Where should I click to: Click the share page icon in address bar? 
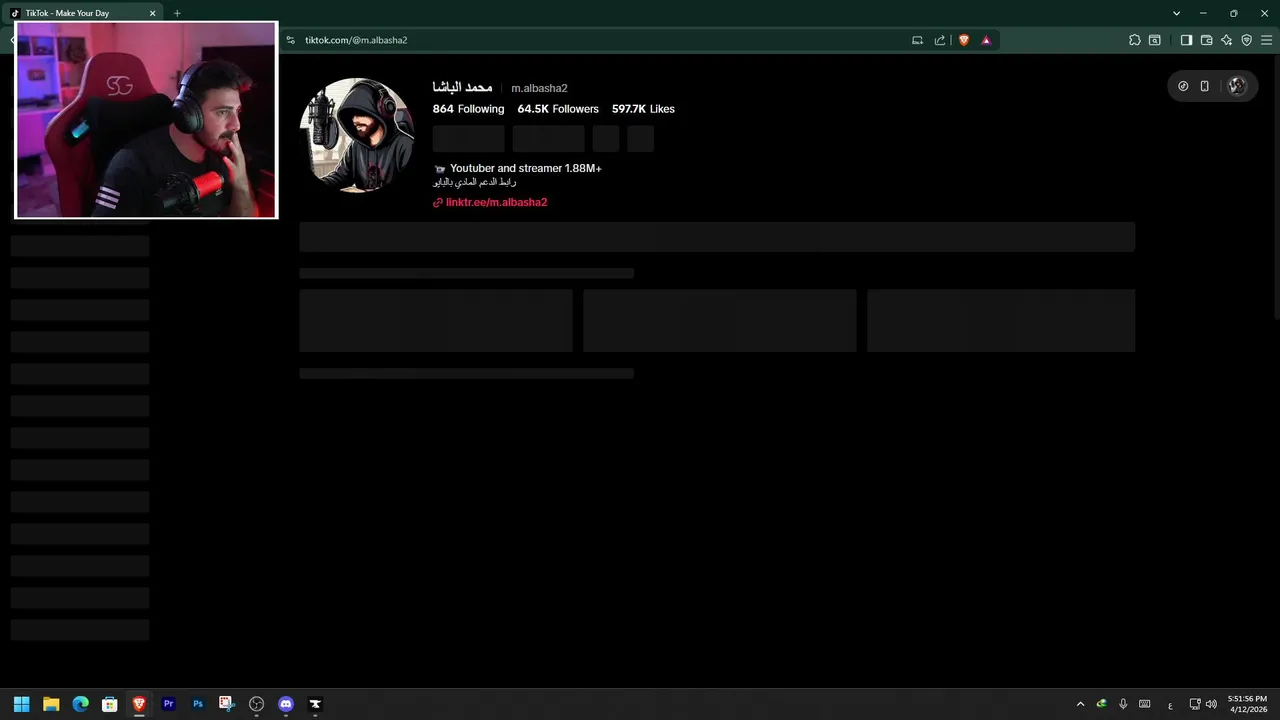pyautogui.click(x=940, y=40)
